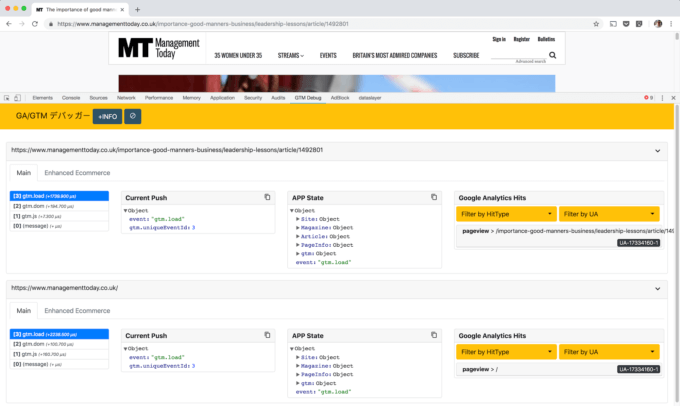680x406 pixels.
Task: Select Enhanced Ecommerce tab in second section
Action: [x=77, y=311]
